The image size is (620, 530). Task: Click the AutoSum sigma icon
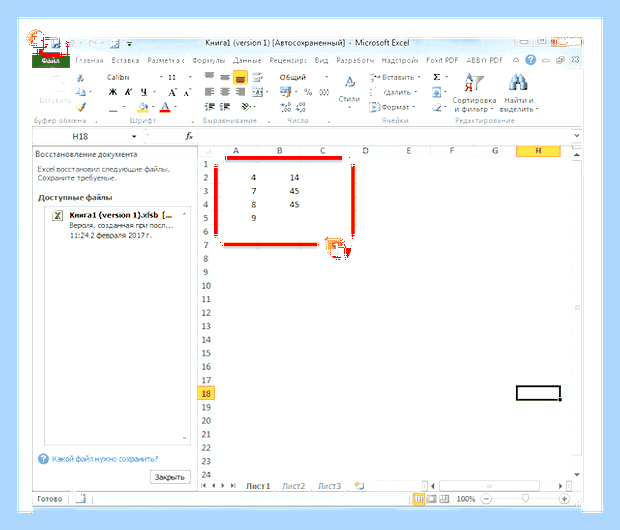[437, 77]
